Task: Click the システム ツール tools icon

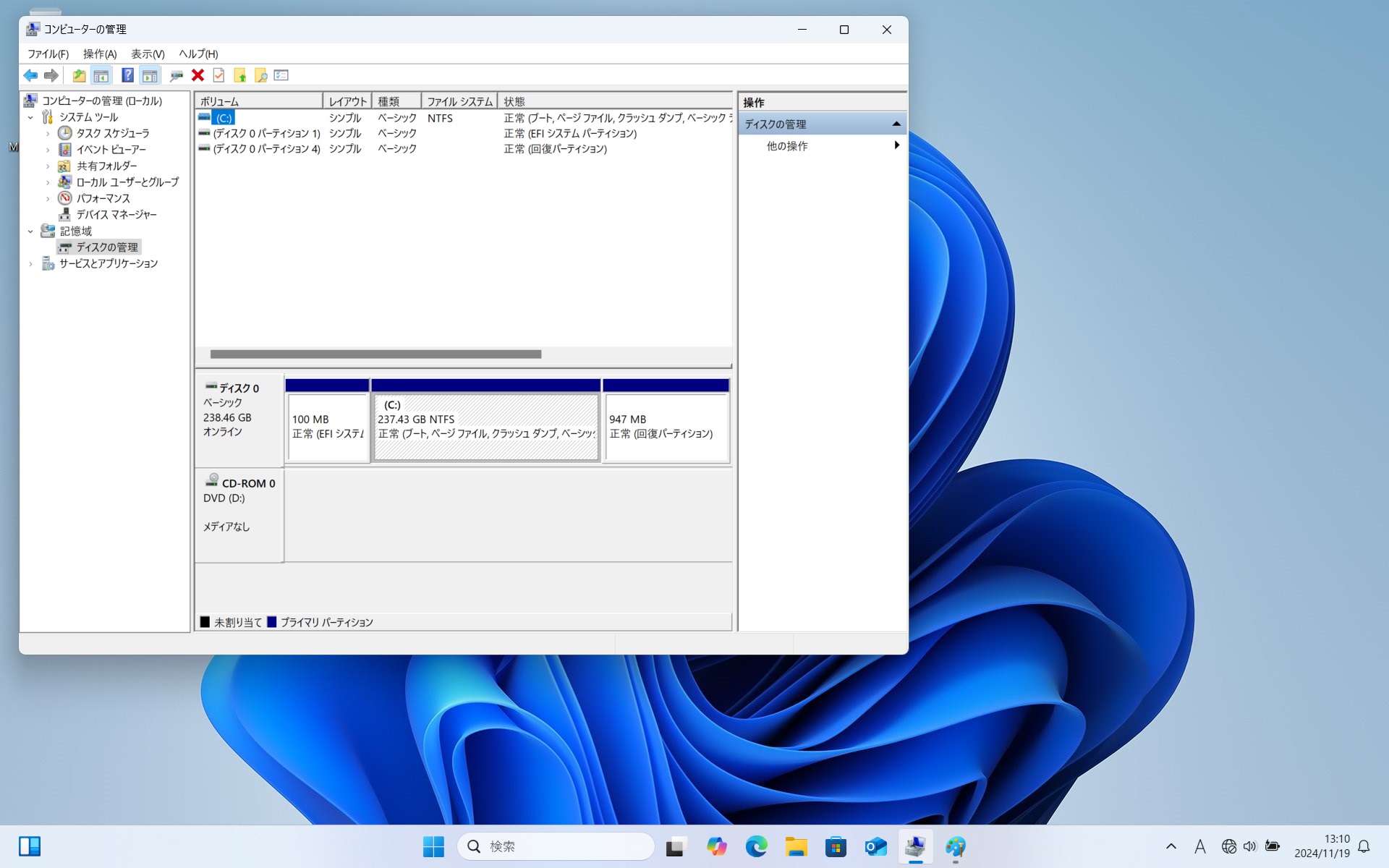Action: 48,116
